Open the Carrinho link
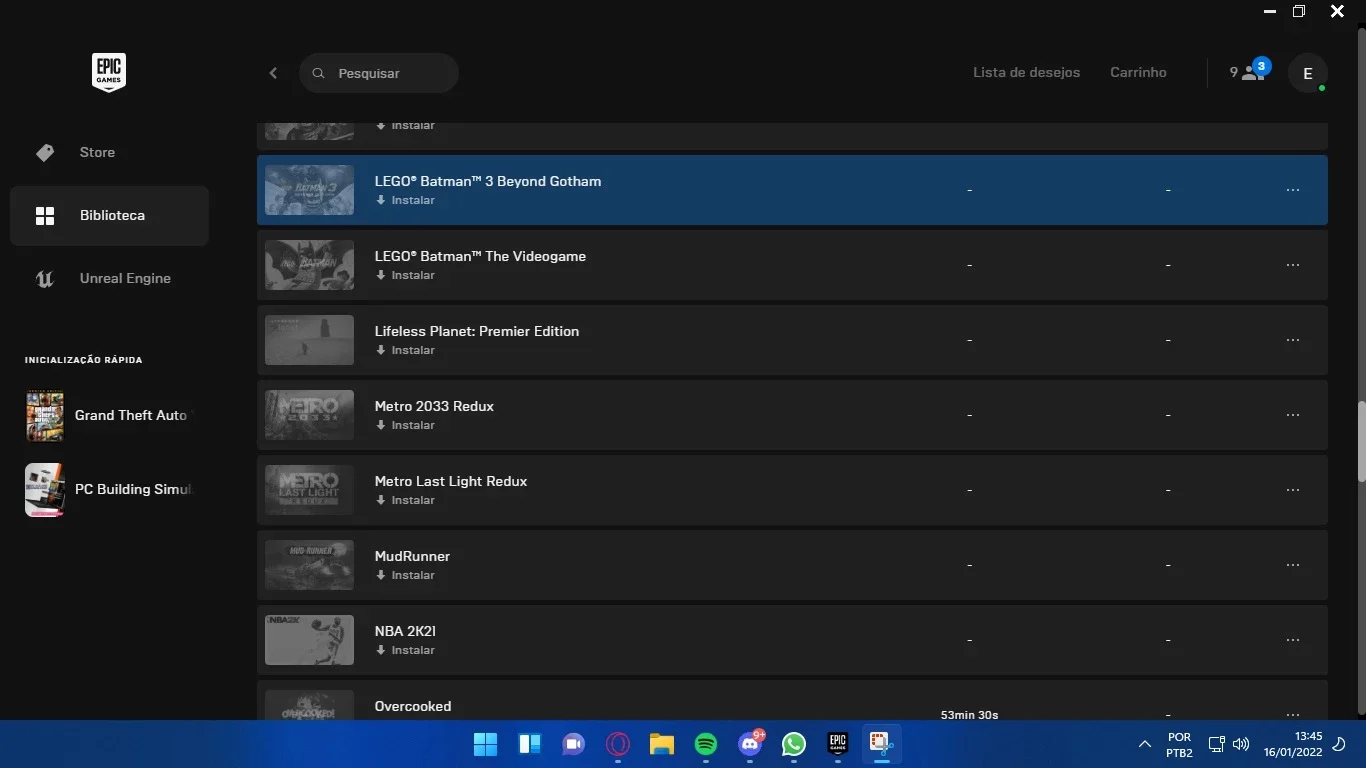The width and height of the screenshot is (1366, 768). pos(1138,72)
